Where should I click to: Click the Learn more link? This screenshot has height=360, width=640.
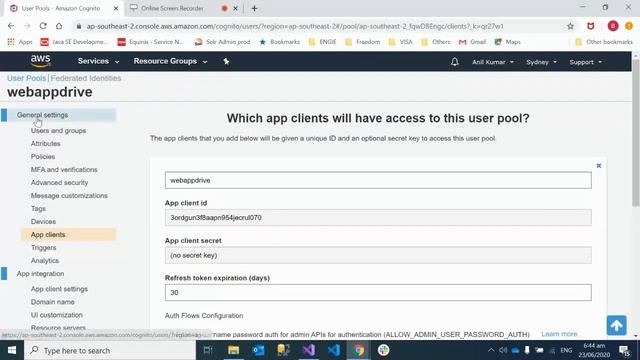click(x=559, y=334)
